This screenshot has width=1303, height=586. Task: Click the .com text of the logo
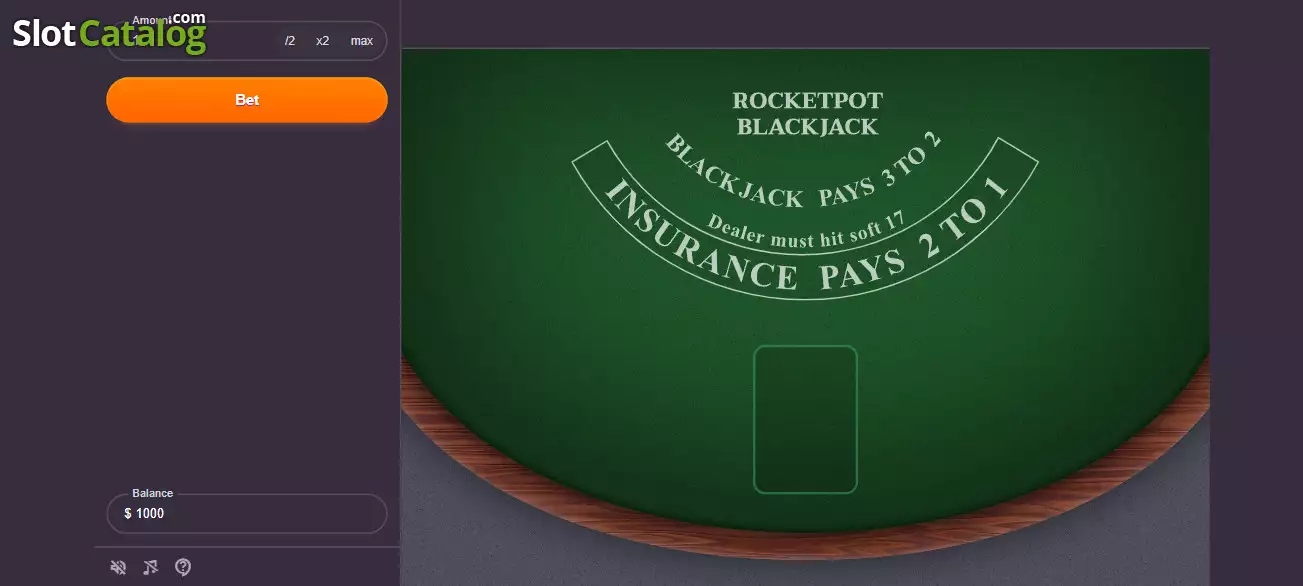[188, 18]
